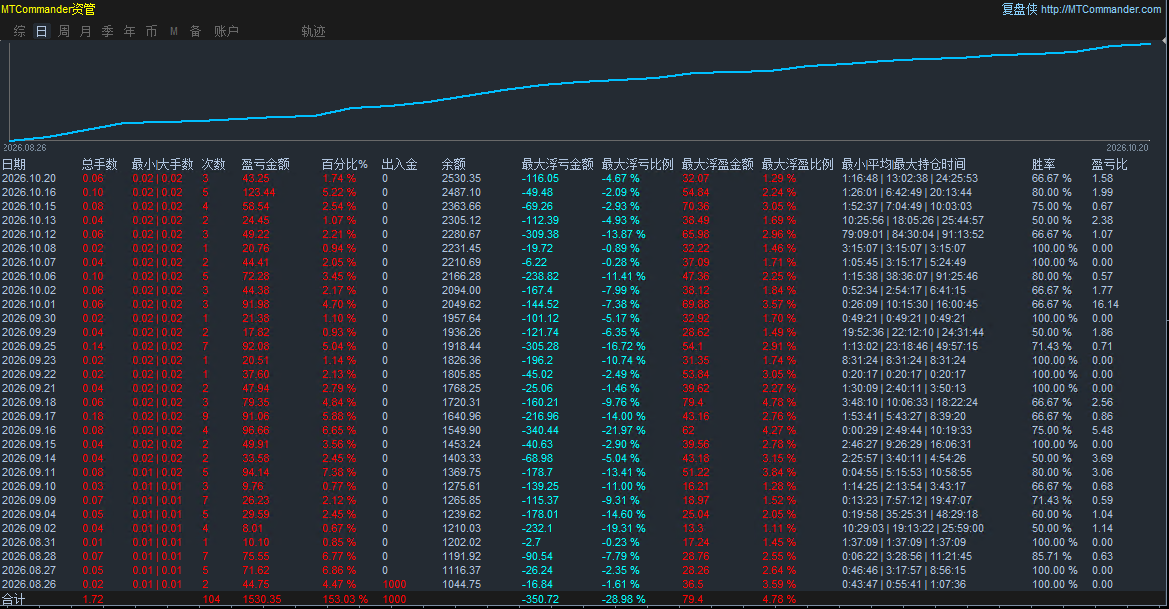Viewport: 1169px width, 609px height.
Task: Click the 2026.08.26 start label under the chart
Action: pos(24,148)
